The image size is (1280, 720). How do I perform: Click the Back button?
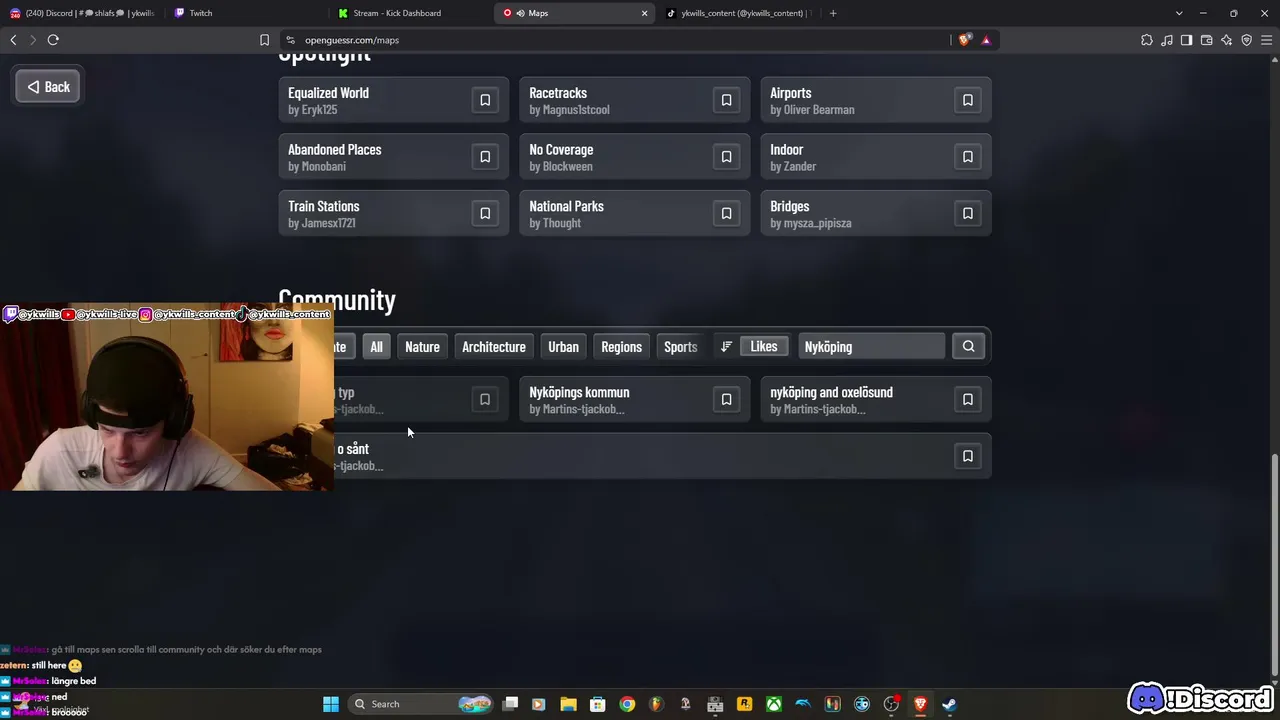(48, 87)
